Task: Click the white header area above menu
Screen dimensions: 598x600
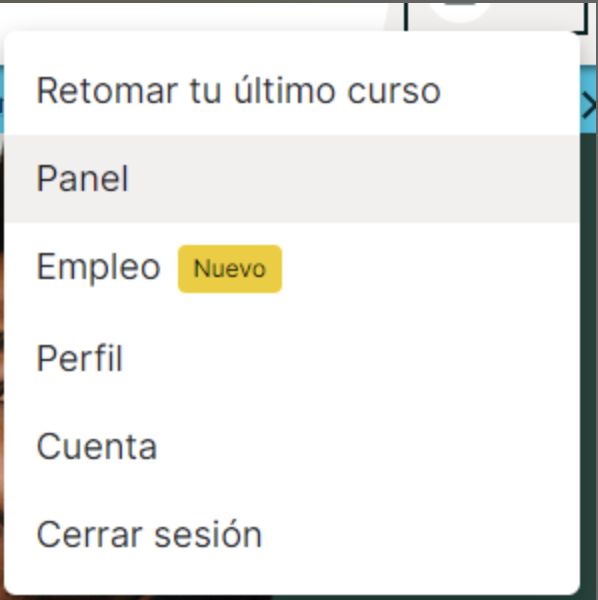Action: point(191,15)
